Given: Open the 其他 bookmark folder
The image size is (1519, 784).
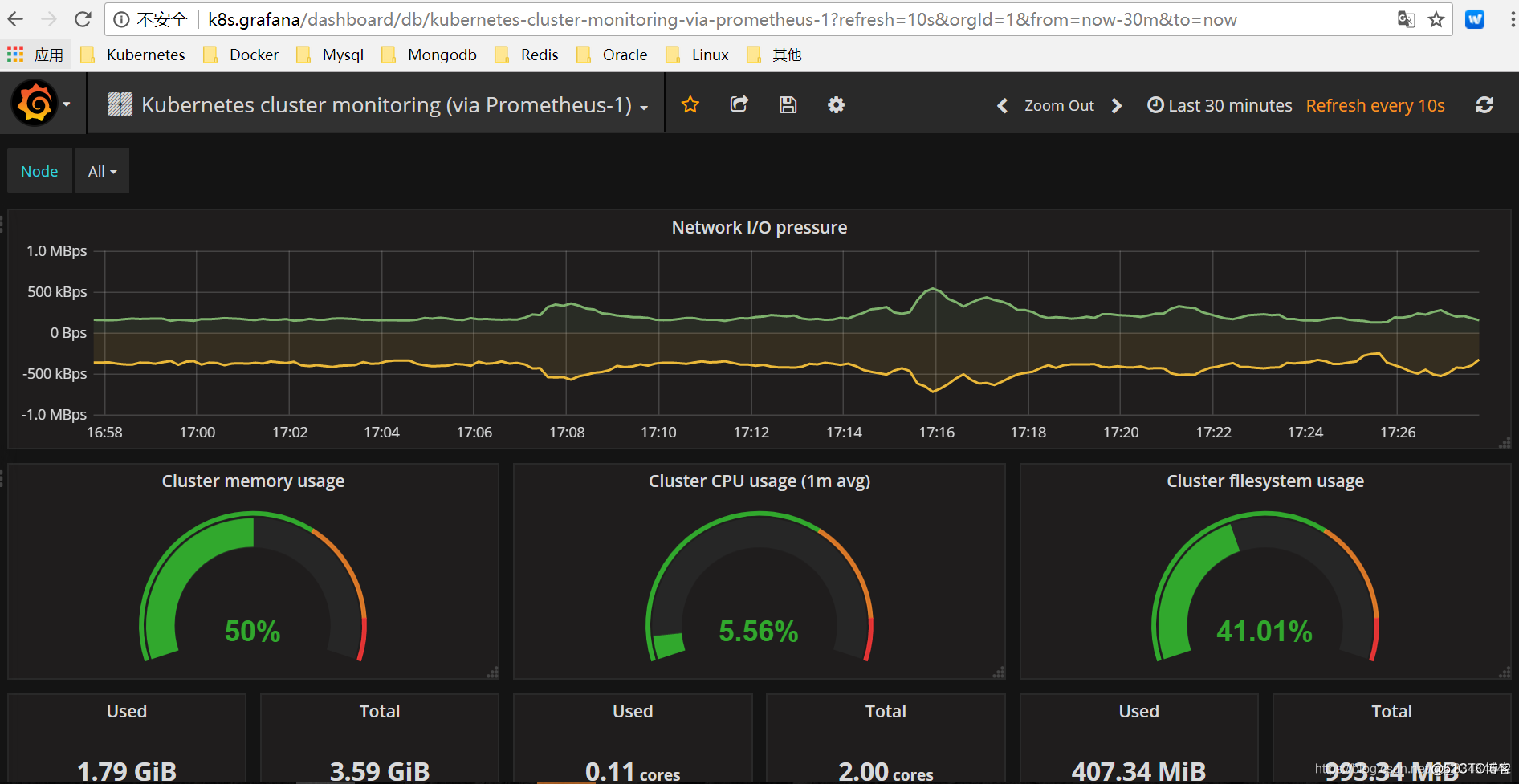Looking at the screenshot, I should [x=775, y=55].
